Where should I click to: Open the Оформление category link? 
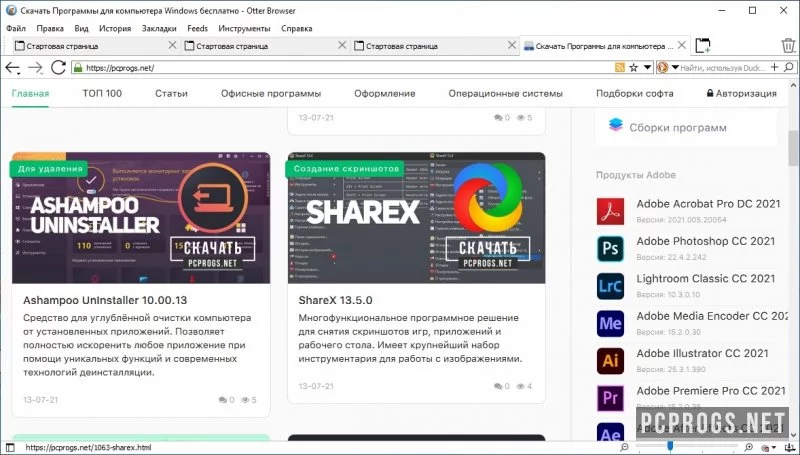click(x=385, y=93)
